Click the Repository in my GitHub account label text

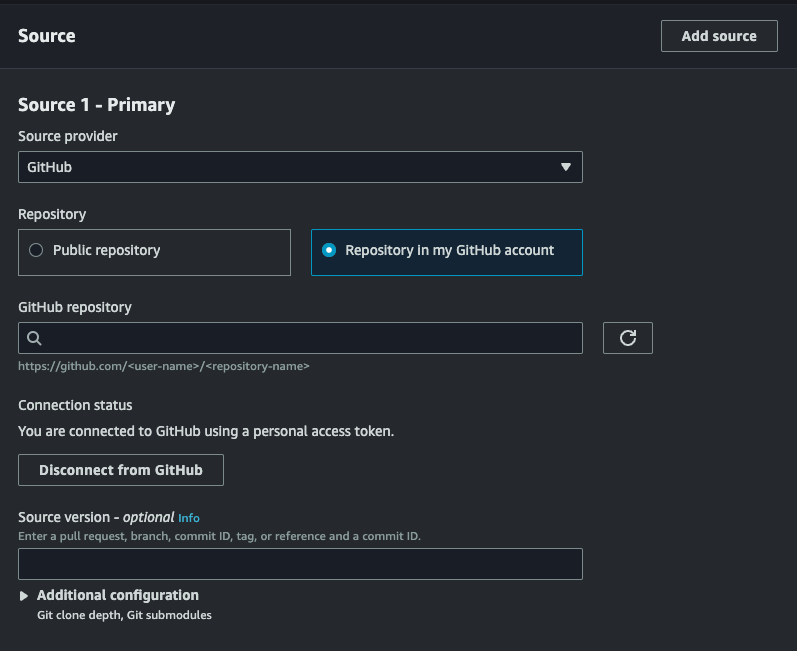point(449,250)
